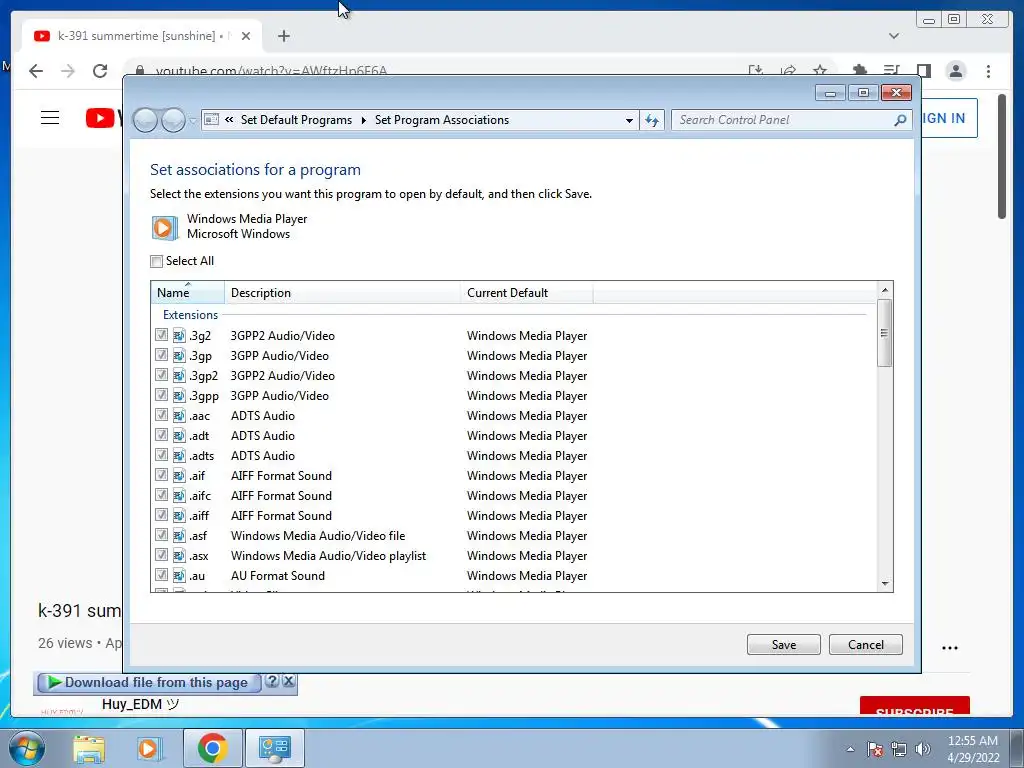Open the Chrome media control icon
Image resolution: width=1024 pixels, height=768 pixels.
(x=891, y=70)
